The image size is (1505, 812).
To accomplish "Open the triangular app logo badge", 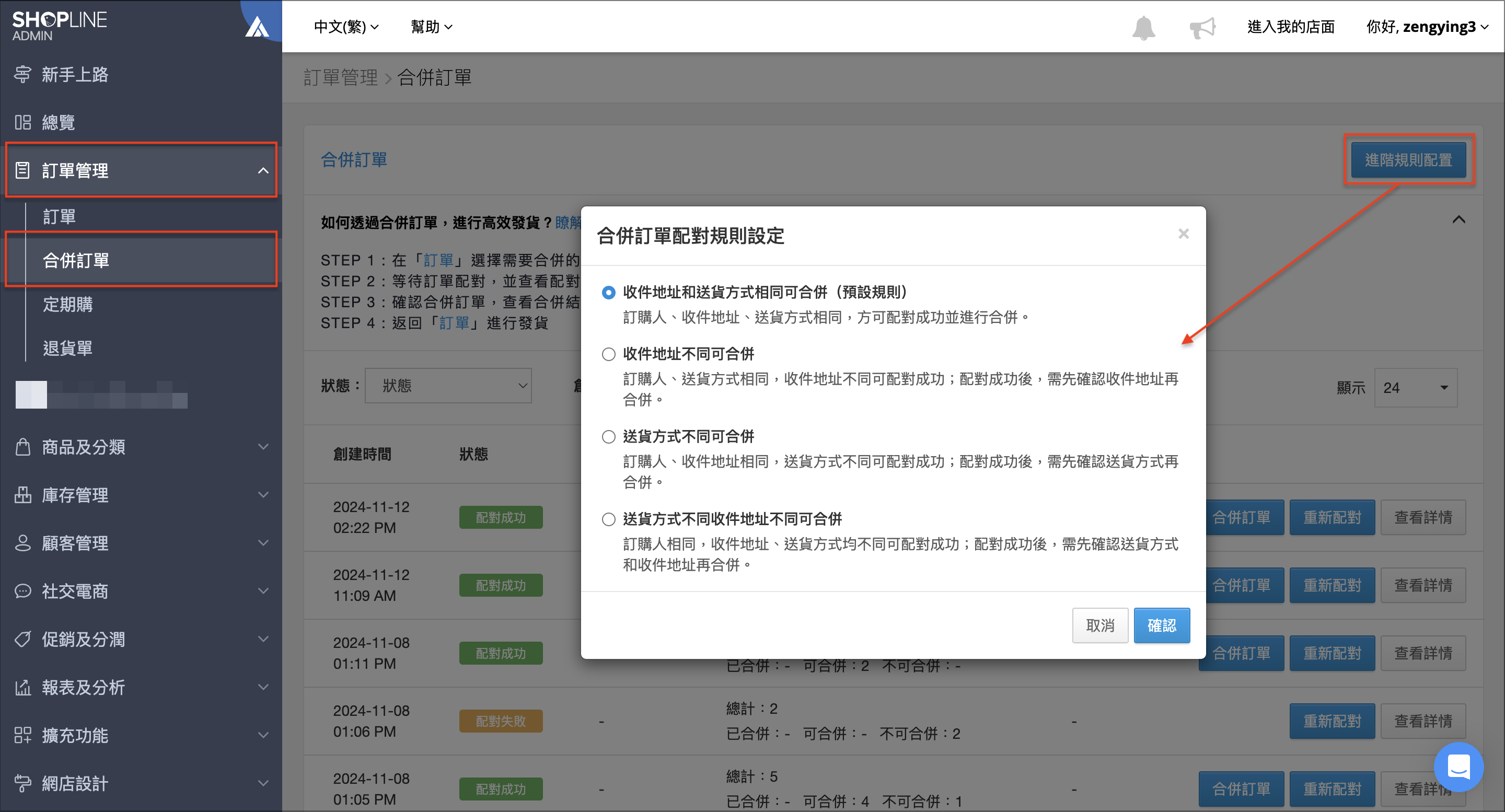I will [x=257, y=26].
